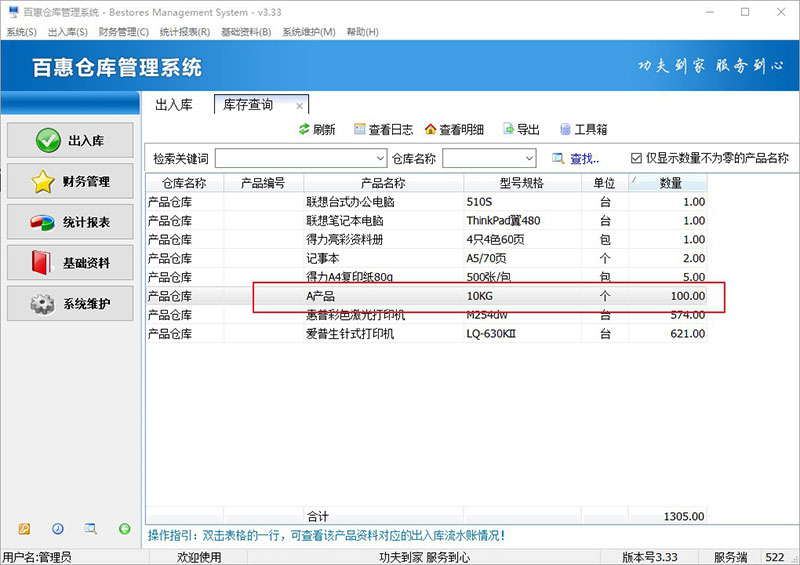The width and height of the screenshot is (800, 565).
Task: Click the 510S specification cell
Action: [522, 202]
